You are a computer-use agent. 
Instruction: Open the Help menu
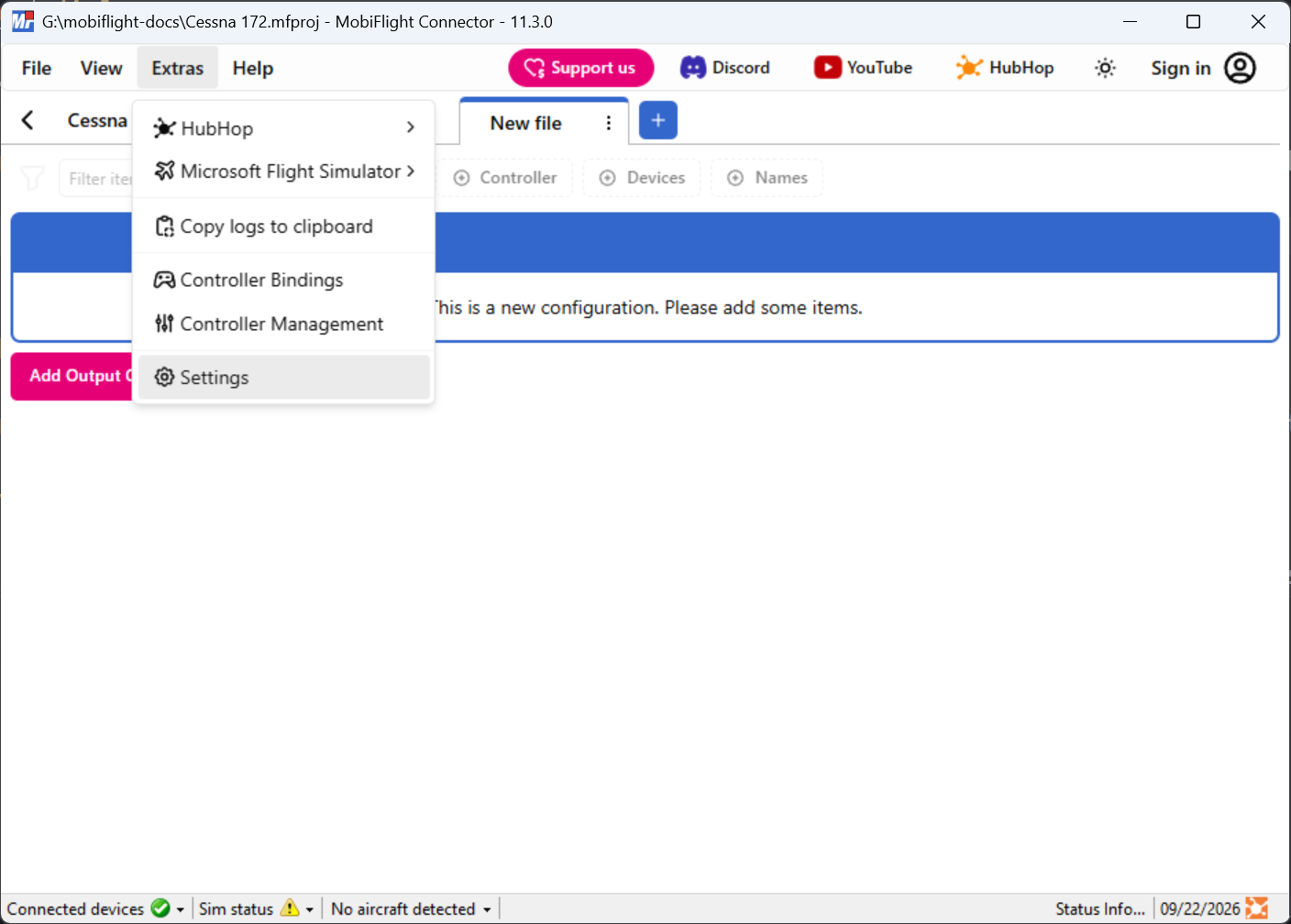pyautogui.click(x=253, y=68)
